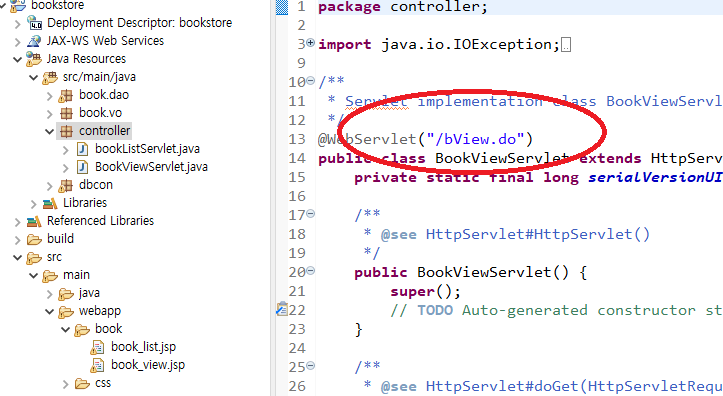Viewport: 723px width, 396px height.
Task: Click the webapp folder icon
Action: coord(66,312)
